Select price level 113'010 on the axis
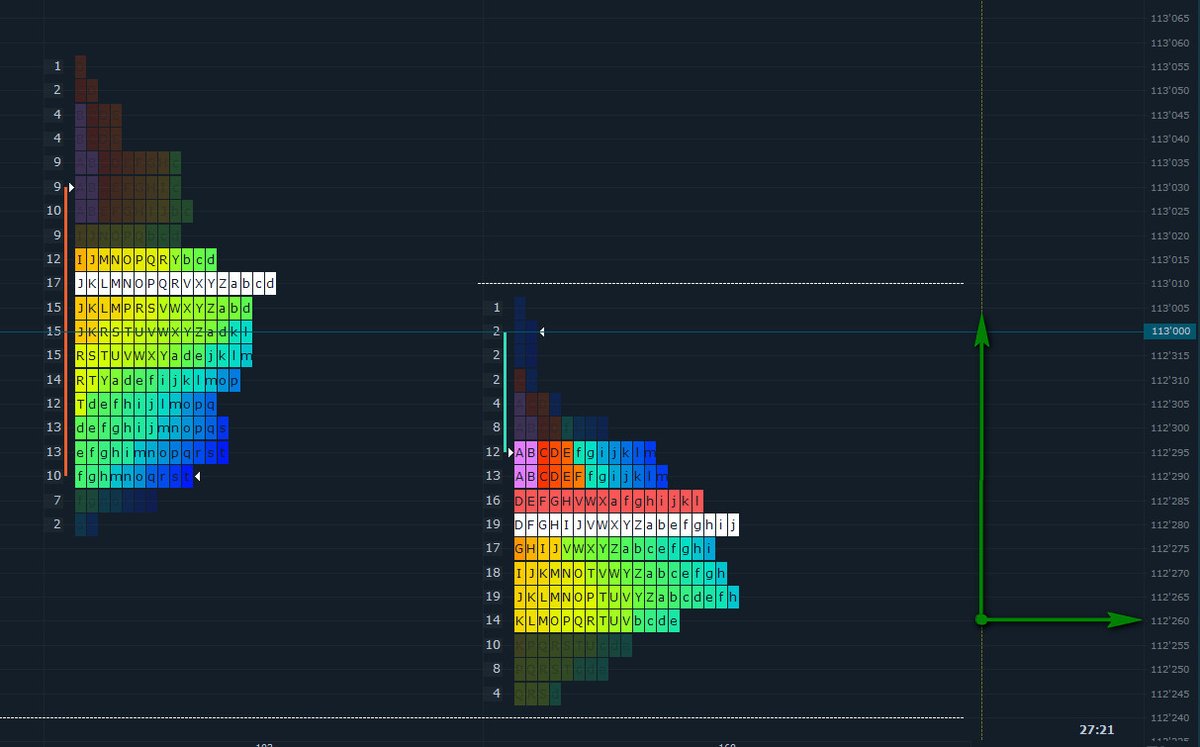Image resolution: width=1200 pixels, height=747 pixels. (1170, 284)
